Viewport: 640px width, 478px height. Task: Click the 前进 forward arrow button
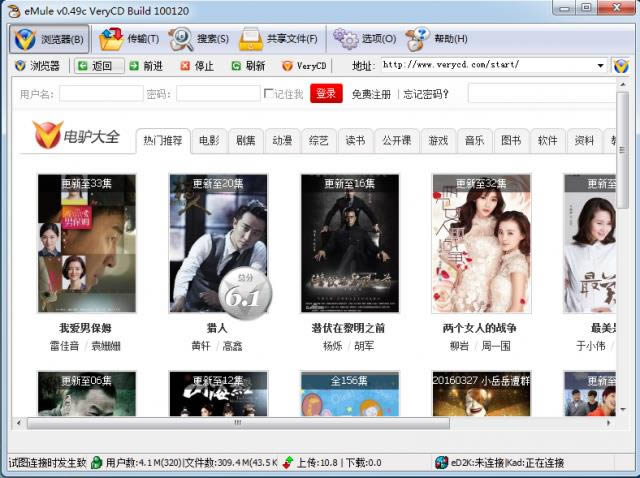coord(146,66)
